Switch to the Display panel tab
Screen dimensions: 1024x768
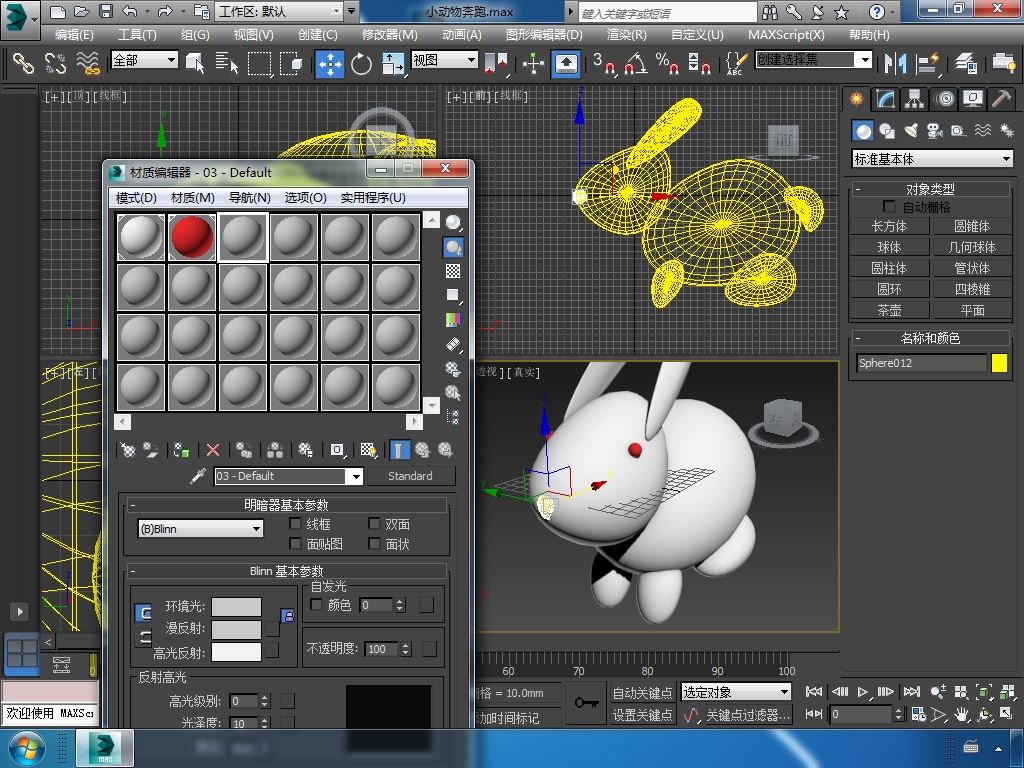(x=973, y=99)
